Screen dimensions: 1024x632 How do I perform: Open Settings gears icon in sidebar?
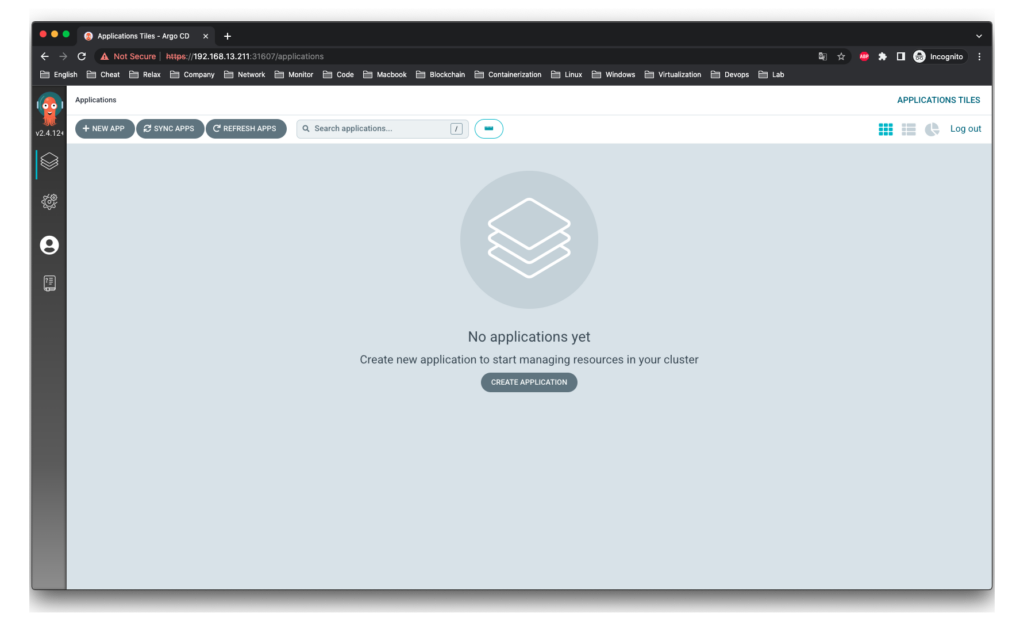49,202
